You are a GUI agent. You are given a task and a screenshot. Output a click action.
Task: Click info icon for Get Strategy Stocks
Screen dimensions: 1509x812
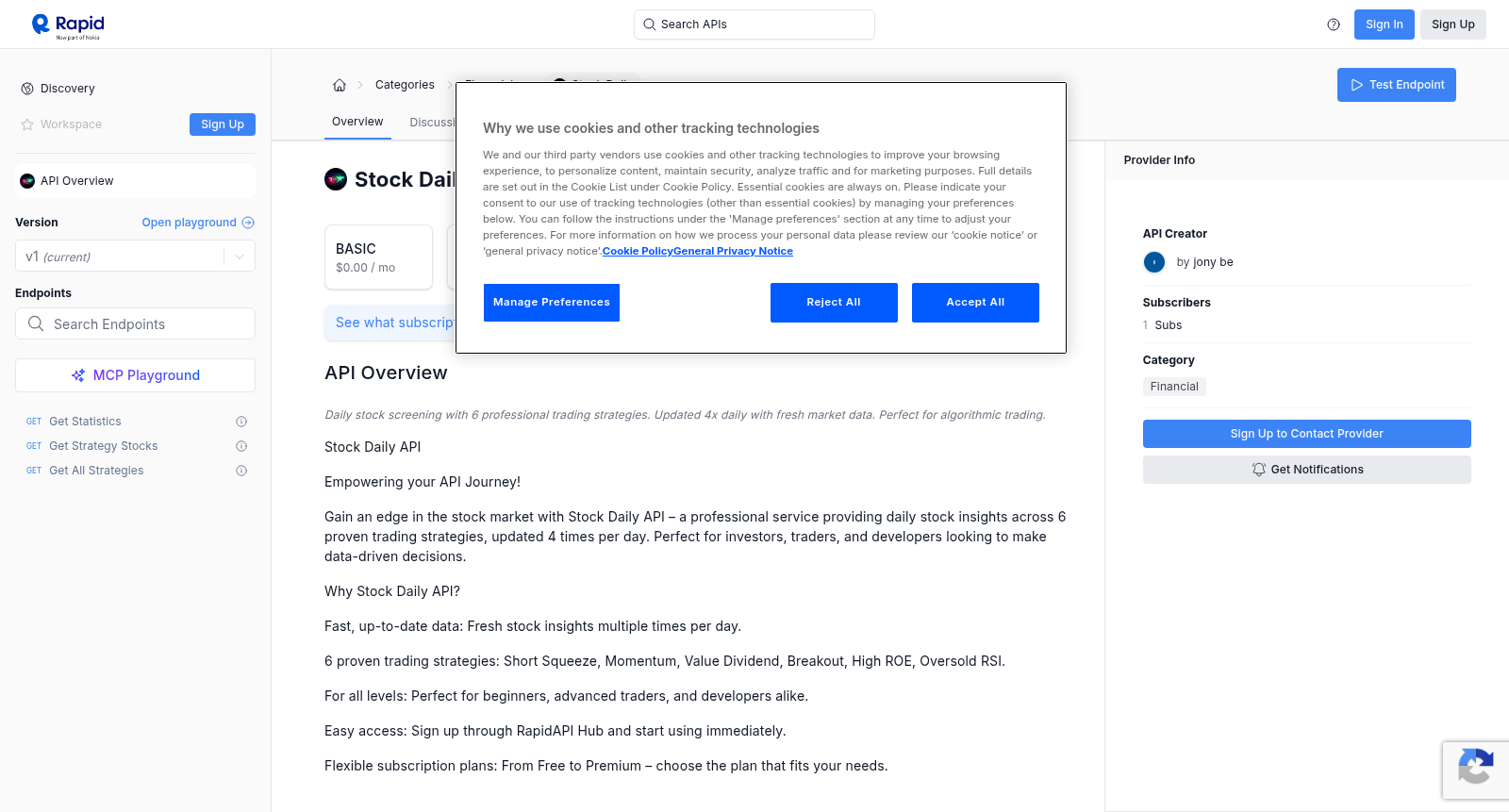point(241,446)
